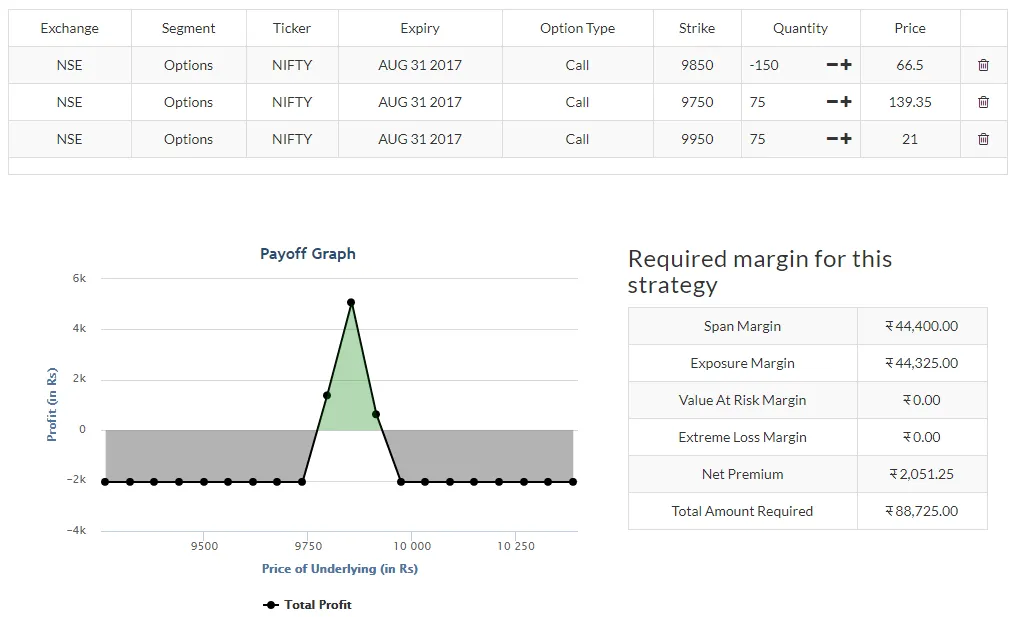Click the peak data point on payoff graph
This screenshot has height=617, width=1020.
click(x=351, y=301)
